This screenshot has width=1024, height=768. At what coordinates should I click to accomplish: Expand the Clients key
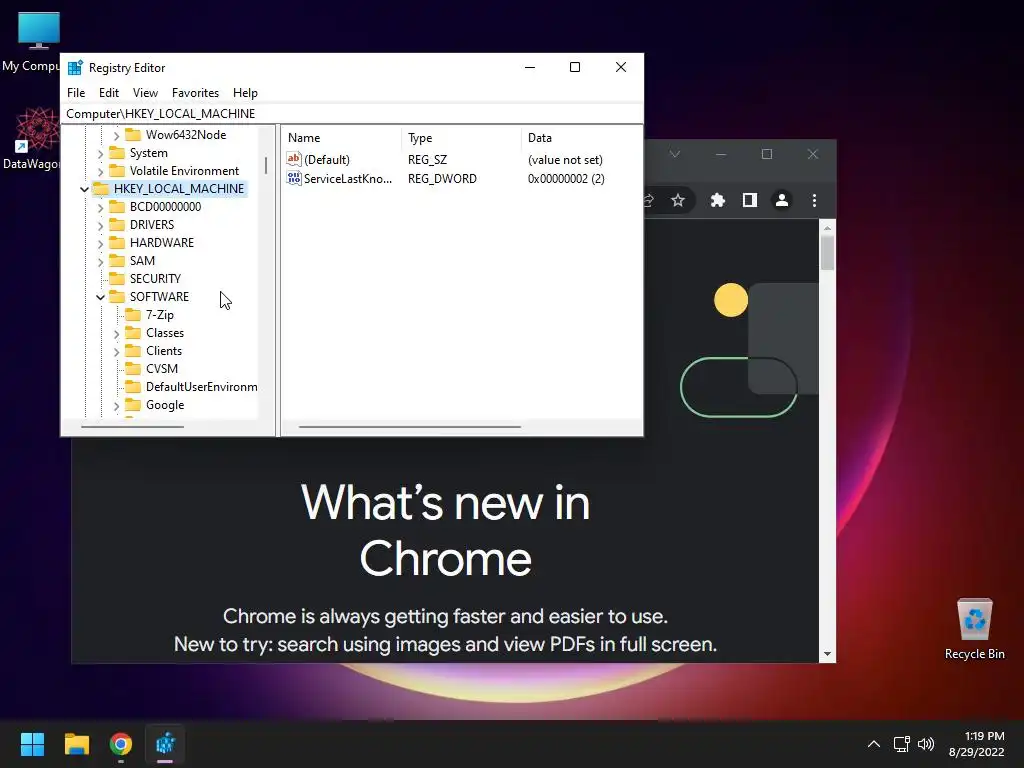116,351
